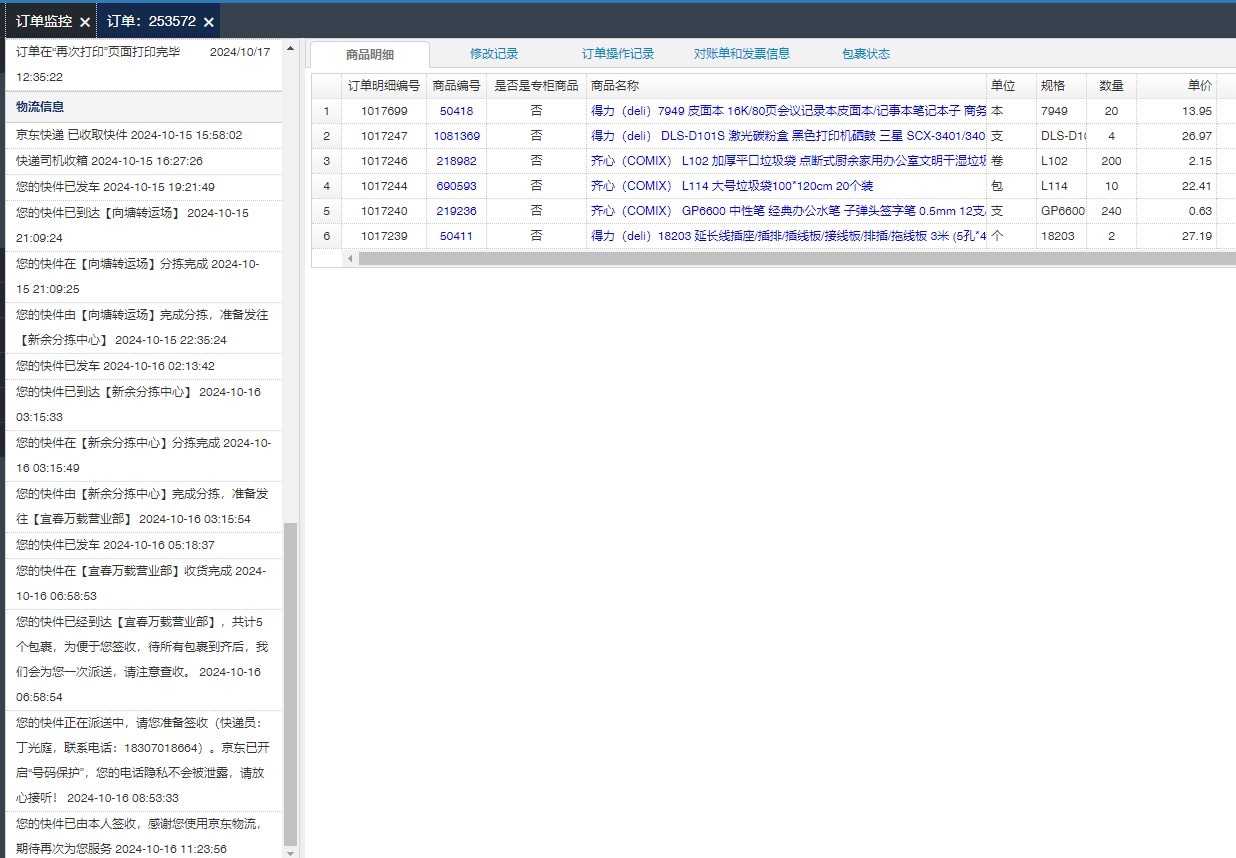This screenshot has width=1236, height=858.
Task: Click the 商品编号 column header
Action: pyautogui.click(x=456, y=86)
